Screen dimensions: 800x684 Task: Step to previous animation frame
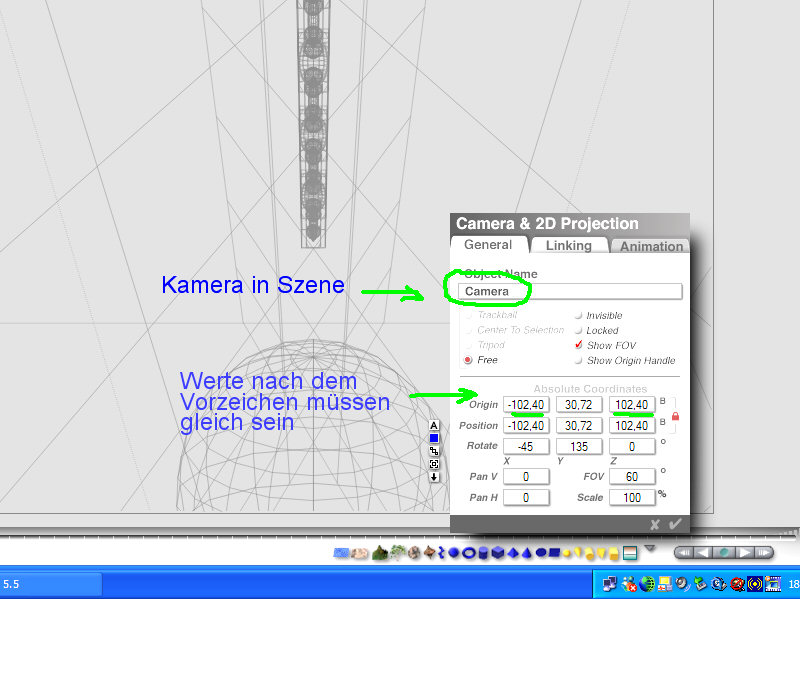pos(703,552)
